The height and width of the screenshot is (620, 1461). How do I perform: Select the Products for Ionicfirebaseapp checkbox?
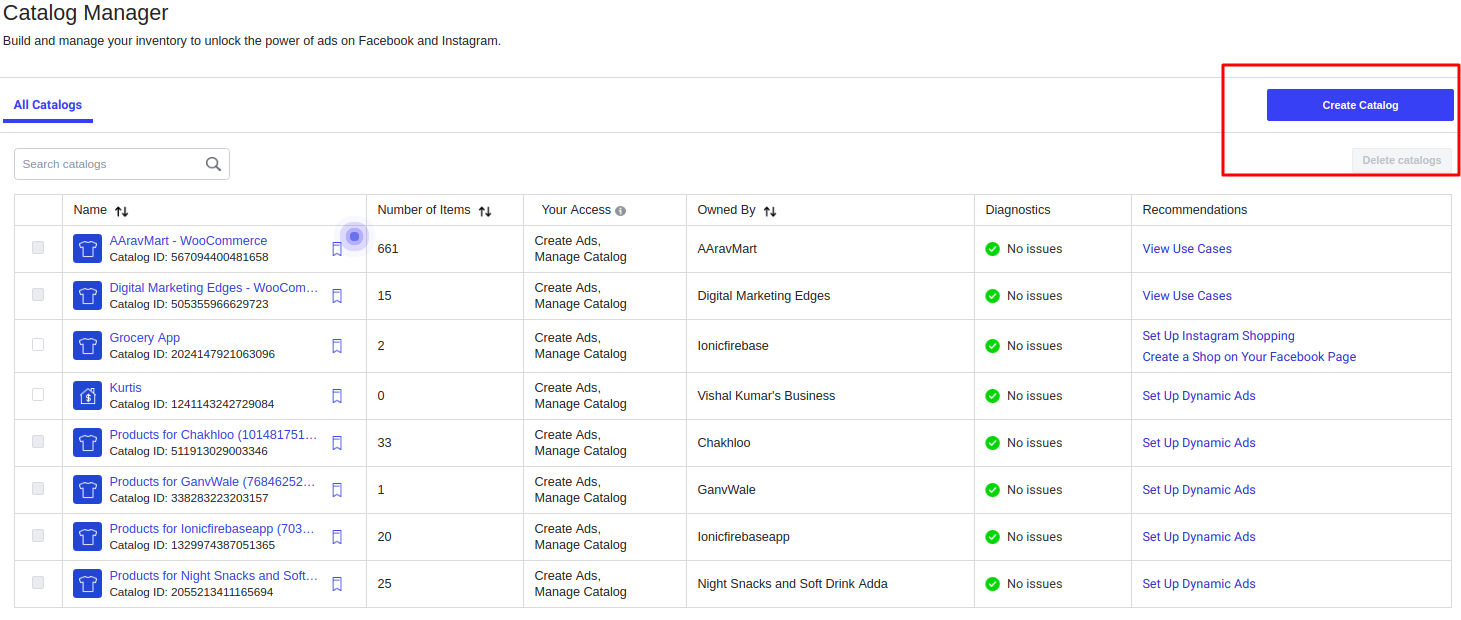[x=38, y=535]
